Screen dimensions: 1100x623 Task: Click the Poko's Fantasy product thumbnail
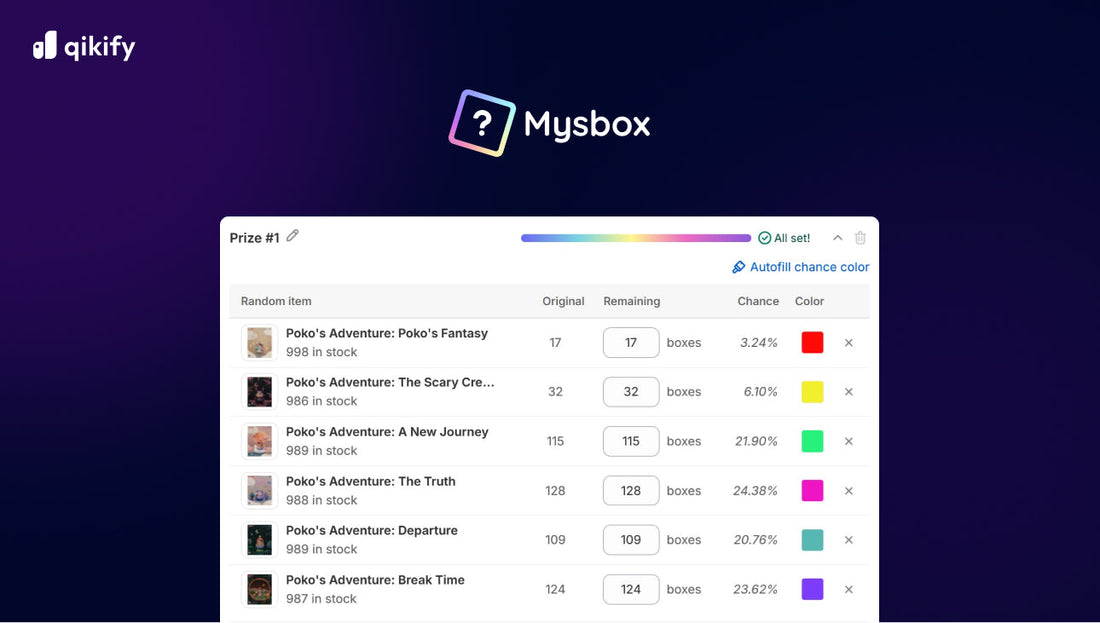coord(260,343)
